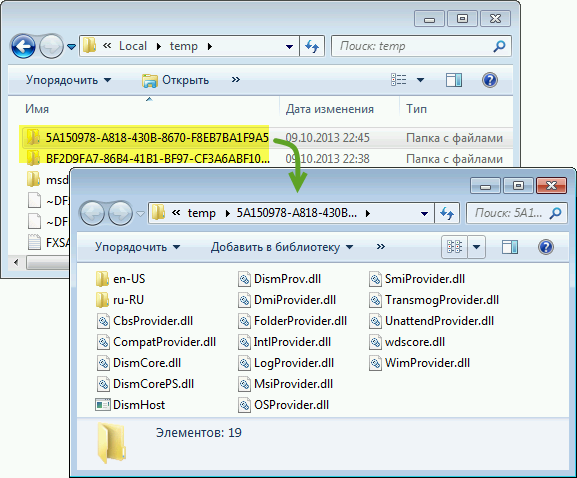Toggle the preview pane icon in the front window
577x478 pixels.
pos(510,247)
